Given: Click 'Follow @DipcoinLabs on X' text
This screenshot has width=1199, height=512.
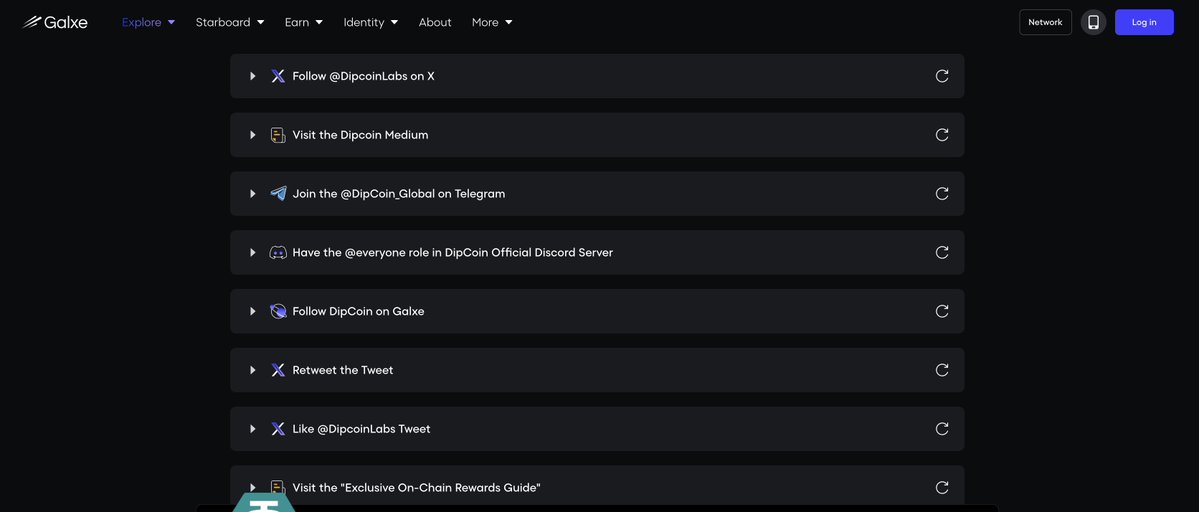Looking at the screenshot, I should click(x=363, y=76).
